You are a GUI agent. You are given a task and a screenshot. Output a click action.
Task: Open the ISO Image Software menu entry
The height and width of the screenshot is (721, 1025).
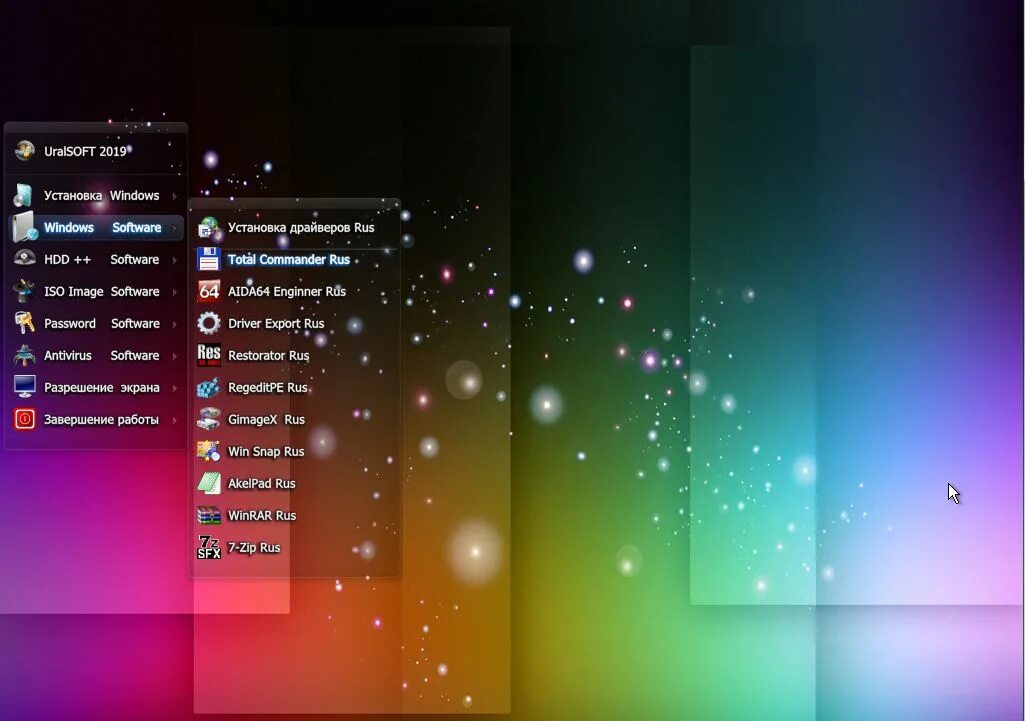pyautogui.click(x=96, y=292)
